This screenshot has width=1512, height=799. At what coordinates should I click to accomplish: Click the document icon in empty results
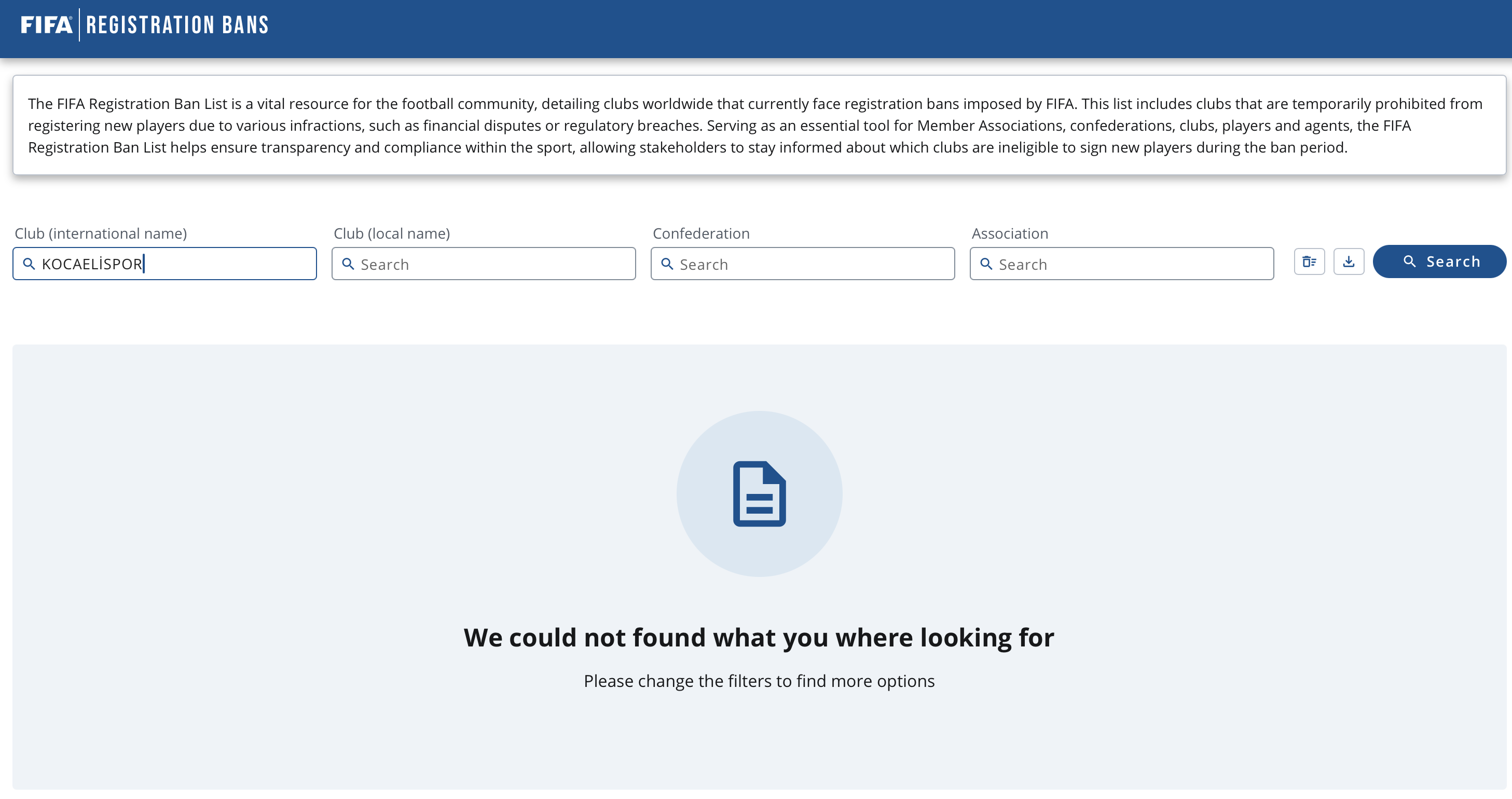click(x=760, y=494)
